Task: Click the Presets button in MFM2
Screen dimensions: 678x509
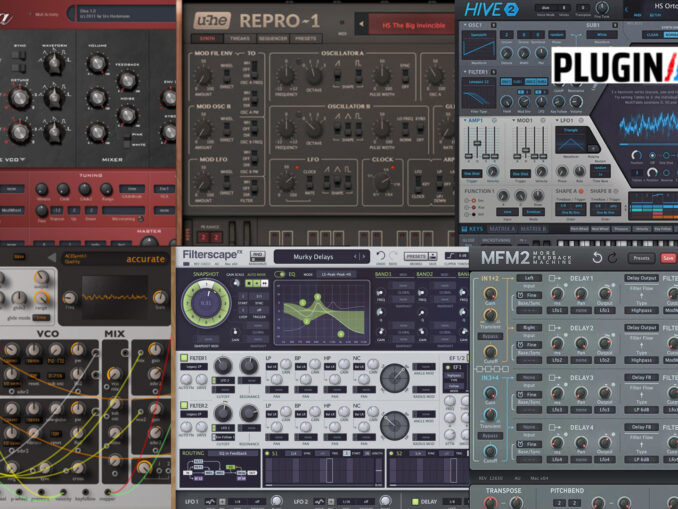Action: (642, 258)
